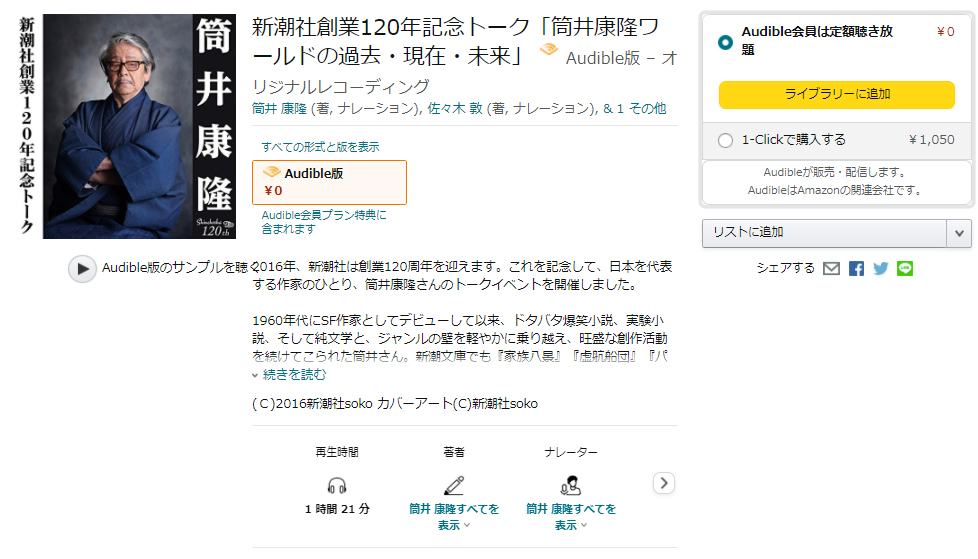Select 1-Clickで購入する radio option

(x=725, y=140)
